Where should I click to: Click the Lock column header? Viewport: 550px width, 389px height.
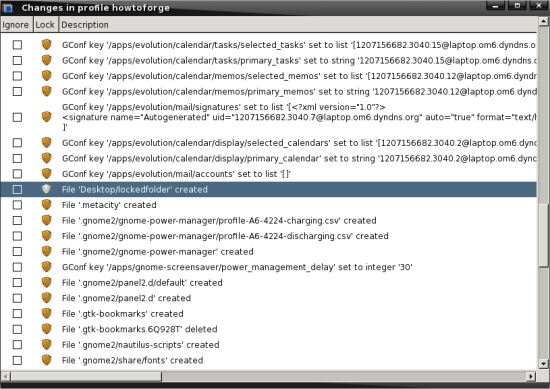(x=46, y=25)
